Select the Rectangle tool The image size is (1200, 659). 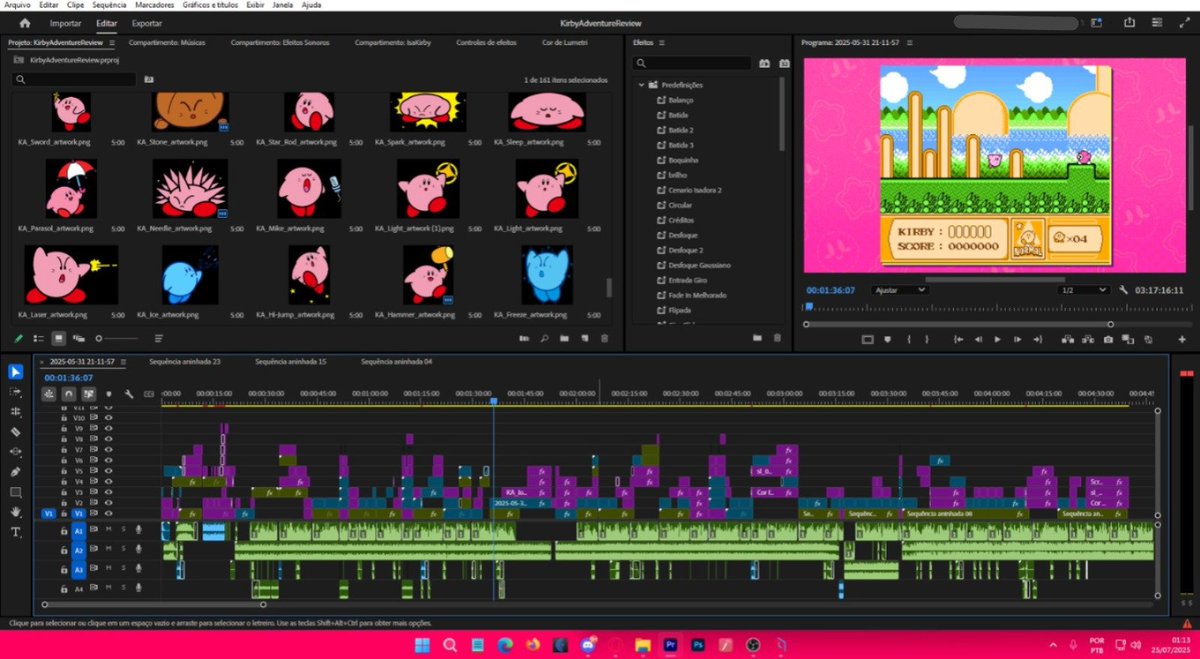[16, 492]
